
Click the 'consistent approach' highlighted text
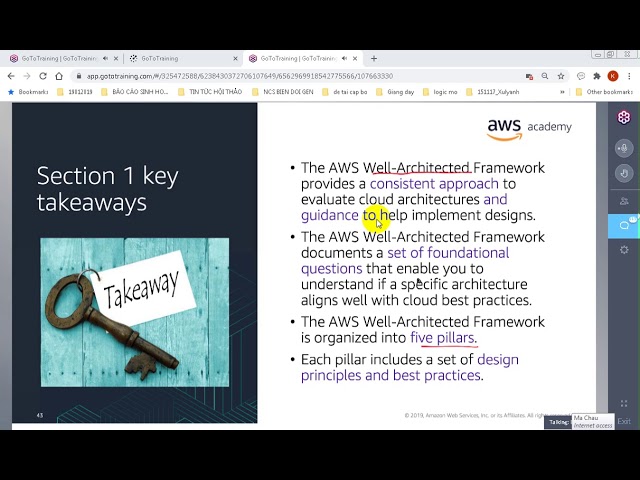[434, 184]
